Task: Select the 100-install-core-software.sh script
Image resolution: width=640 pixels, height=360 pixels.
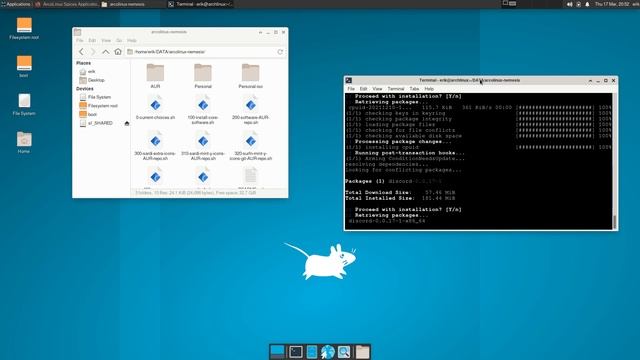Action: click(x=203, y=109)
